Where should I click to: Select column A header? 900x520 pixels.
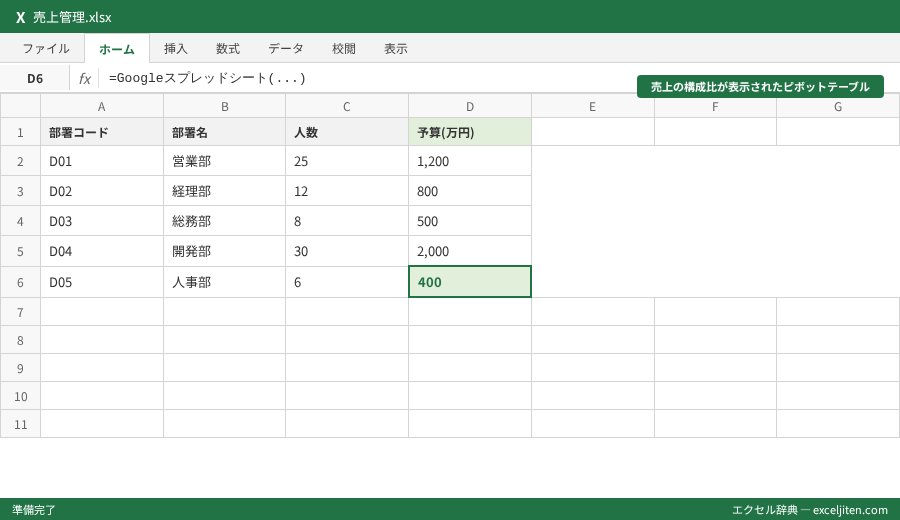(x=102, y=106)
